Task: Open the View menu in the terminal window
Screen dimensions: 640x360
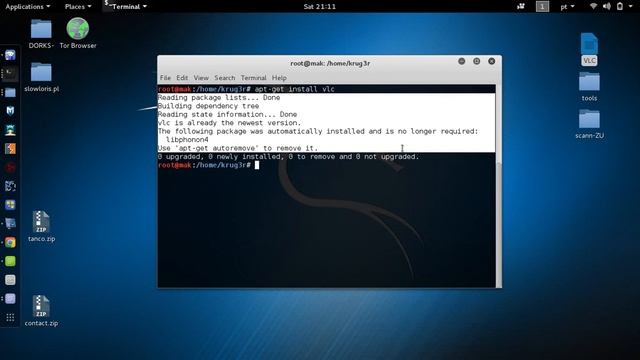Action: click(x=201, y=78)
